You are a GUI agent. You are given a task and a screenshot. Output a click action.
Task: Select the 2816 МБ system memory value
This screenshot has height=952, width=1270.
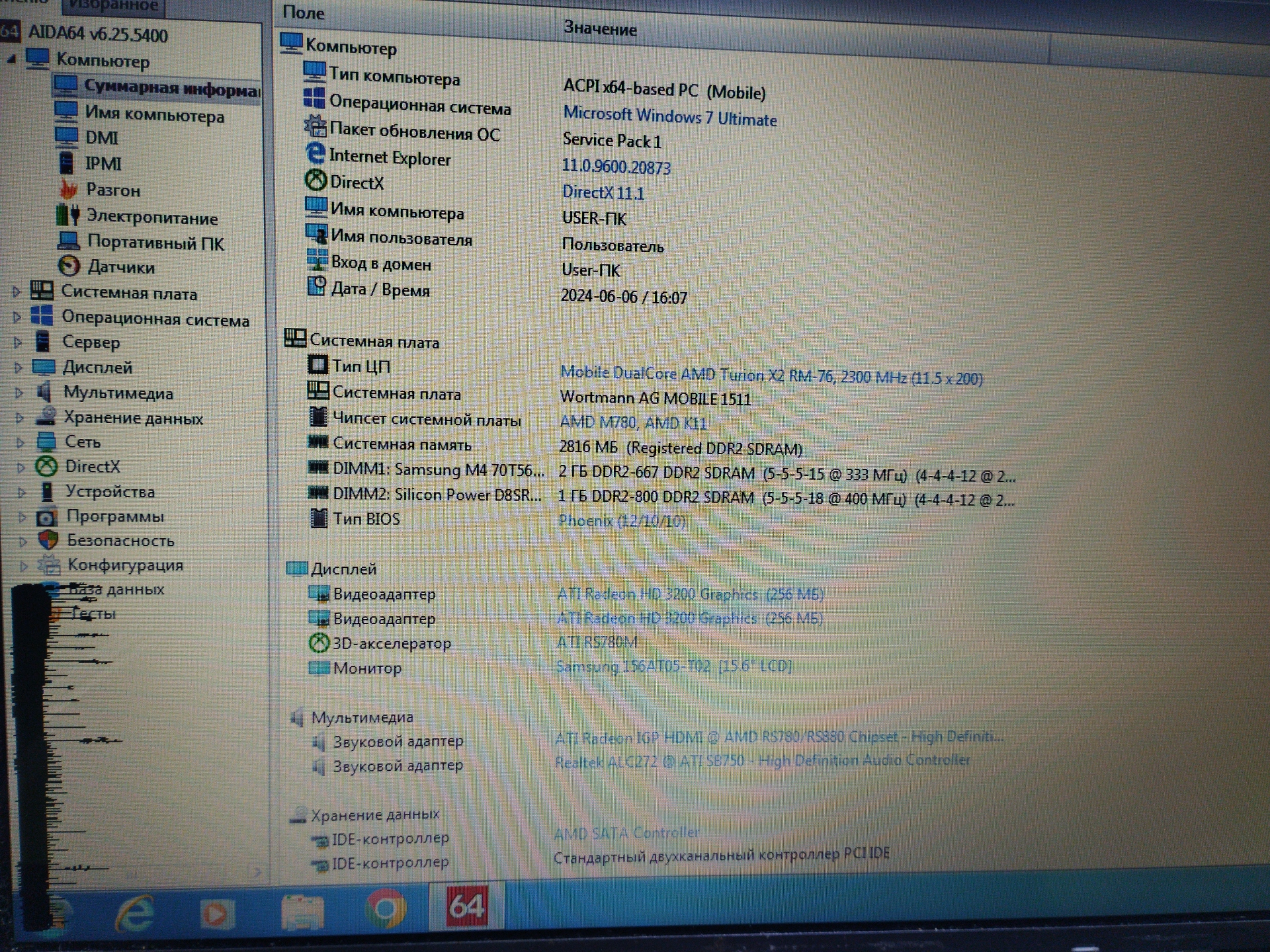pyautogui.click(x=681, y=448)
